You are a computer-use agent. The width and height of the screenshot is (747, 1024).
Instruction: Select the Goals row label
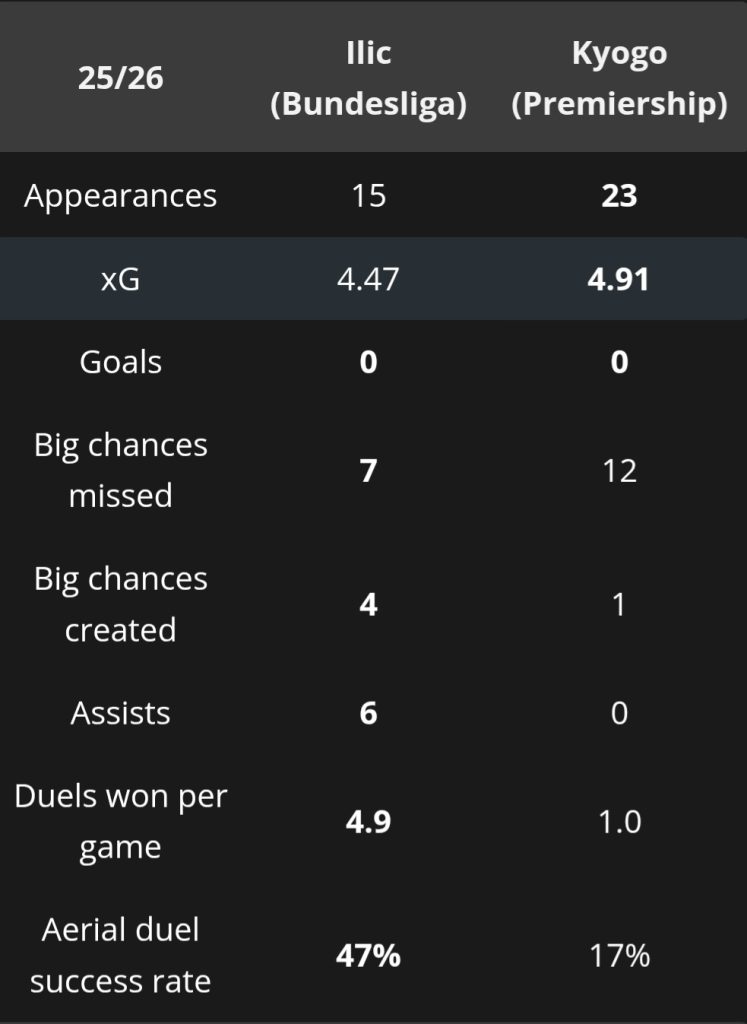pyautogui.click(x=120, y=362)
